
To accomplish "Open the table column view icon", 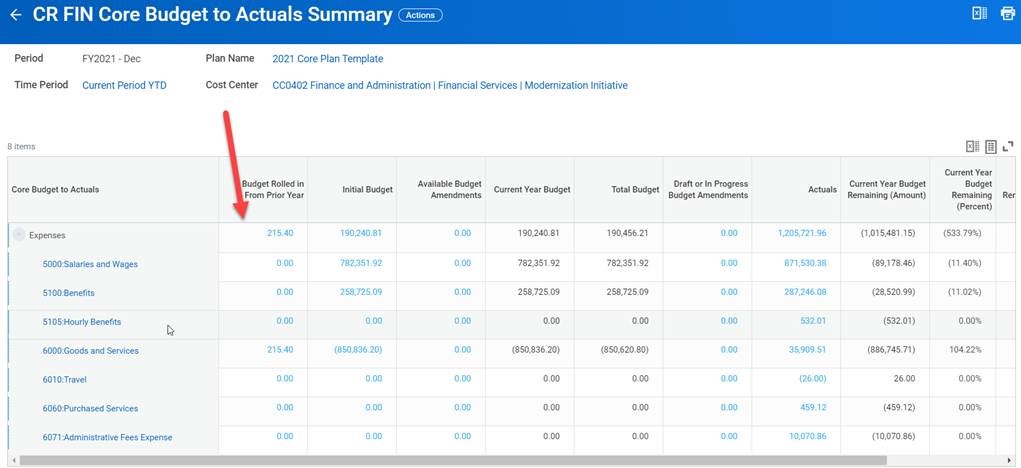I will pos(990,146).
